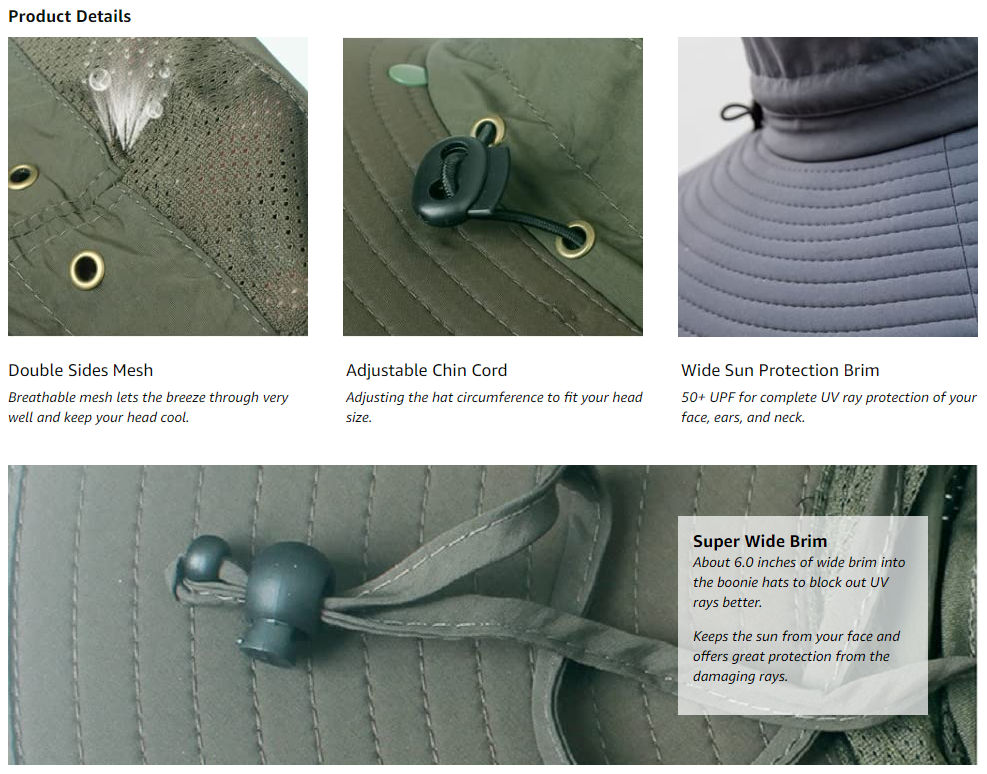Click the brass eyelet at bottom of mesh image
The image size is (987, 774).
pyautogui.click(x=87, y=270)
